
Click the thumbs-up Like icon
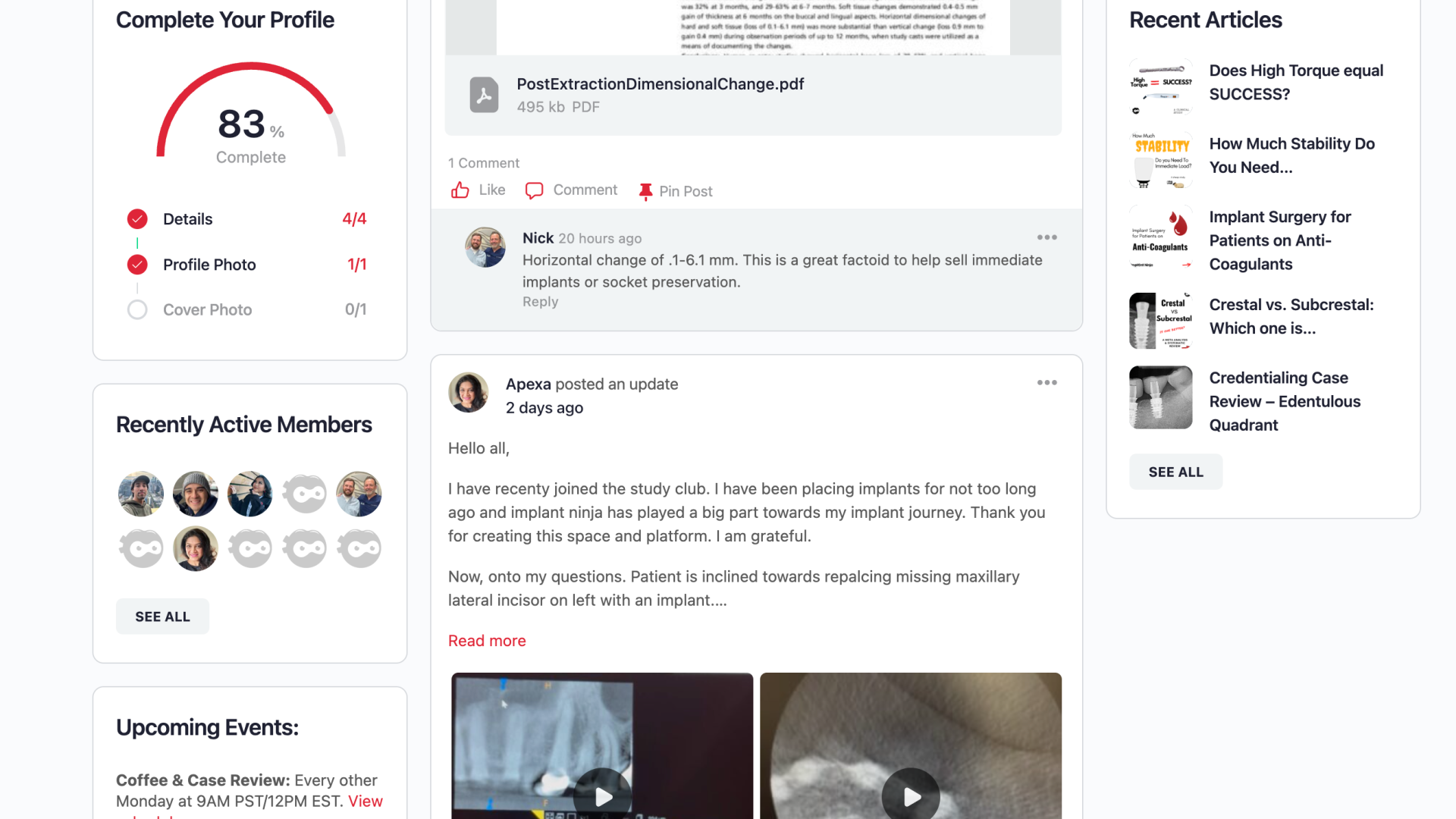point(460,190)
